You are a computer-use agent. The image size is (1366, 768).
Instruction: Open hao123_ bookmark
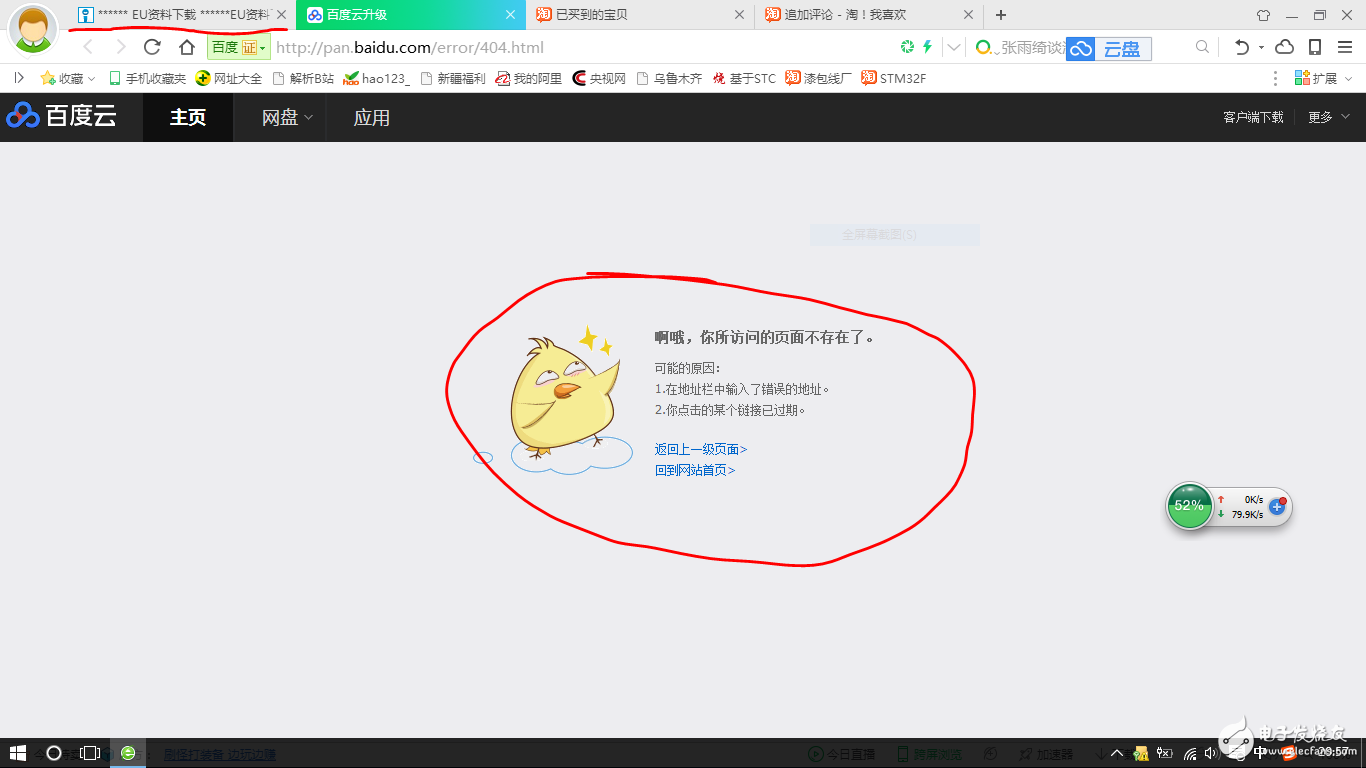coord(376,78)
